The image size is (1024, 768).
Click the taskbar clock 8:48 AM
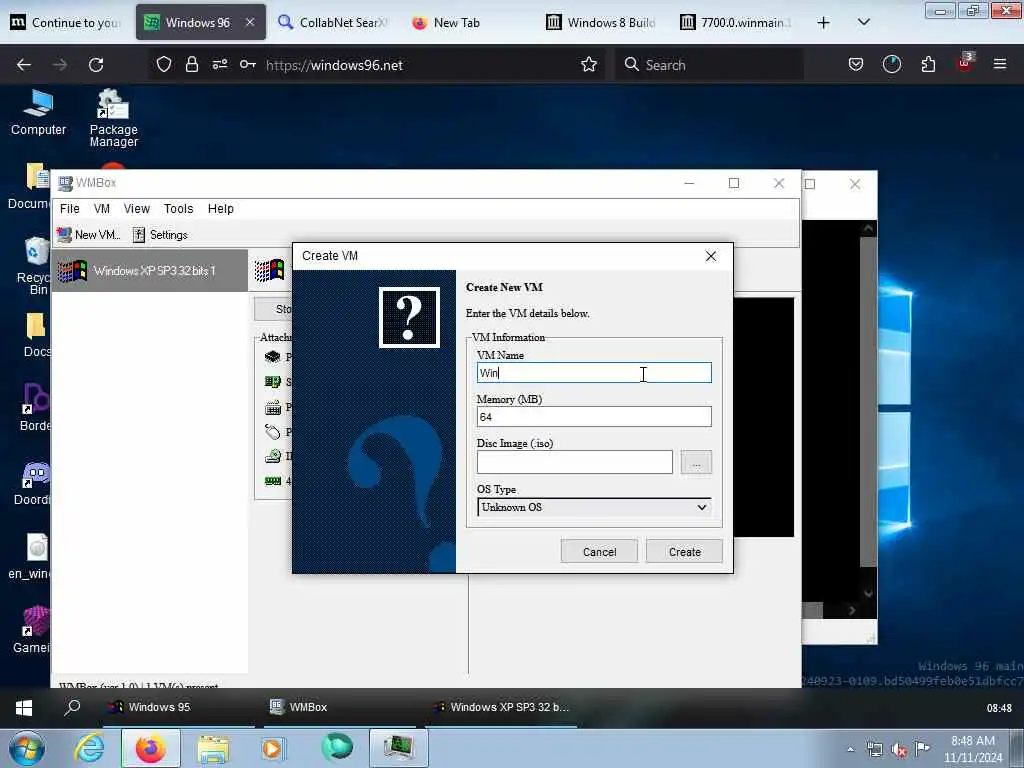click(x=973, y=749)
